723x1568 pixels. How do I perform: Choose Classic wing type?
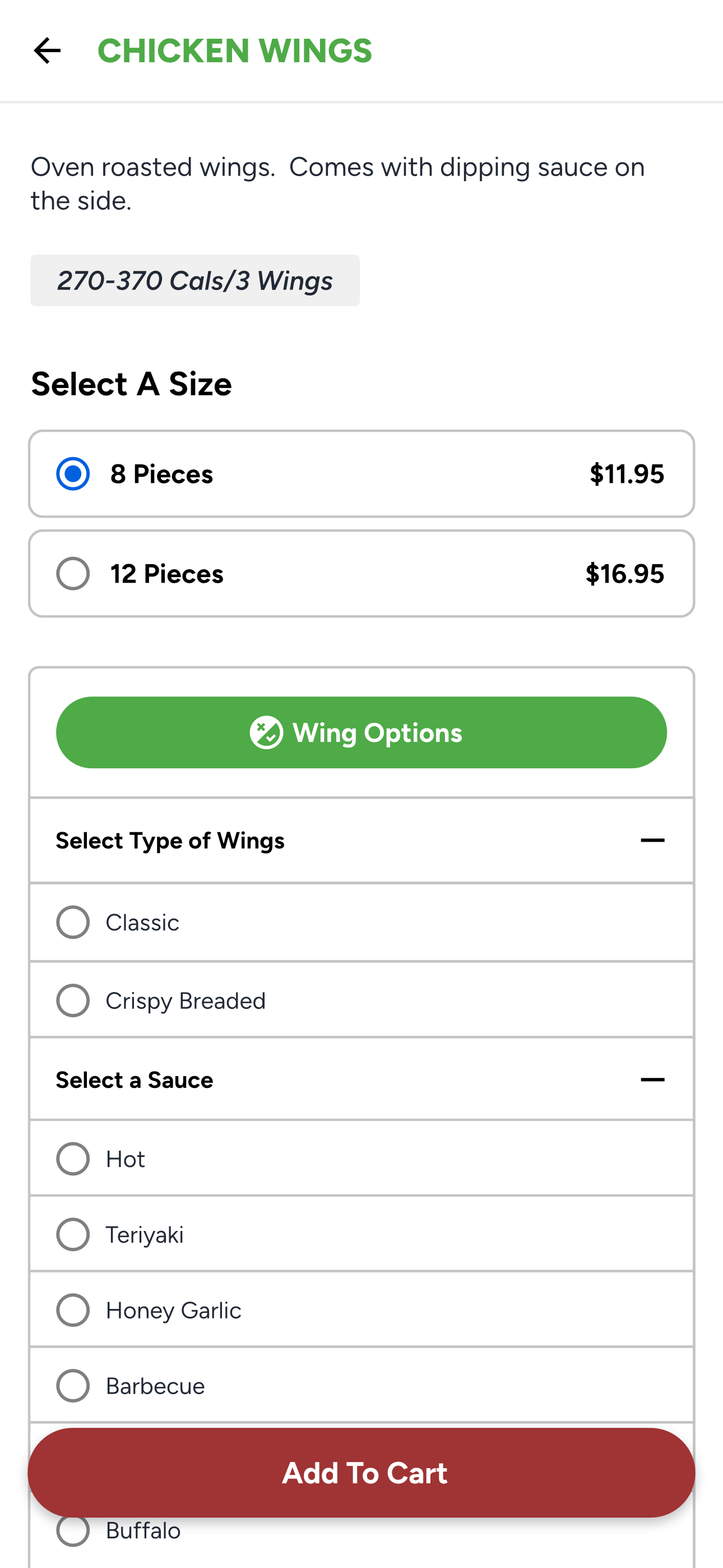pos(361,922)
